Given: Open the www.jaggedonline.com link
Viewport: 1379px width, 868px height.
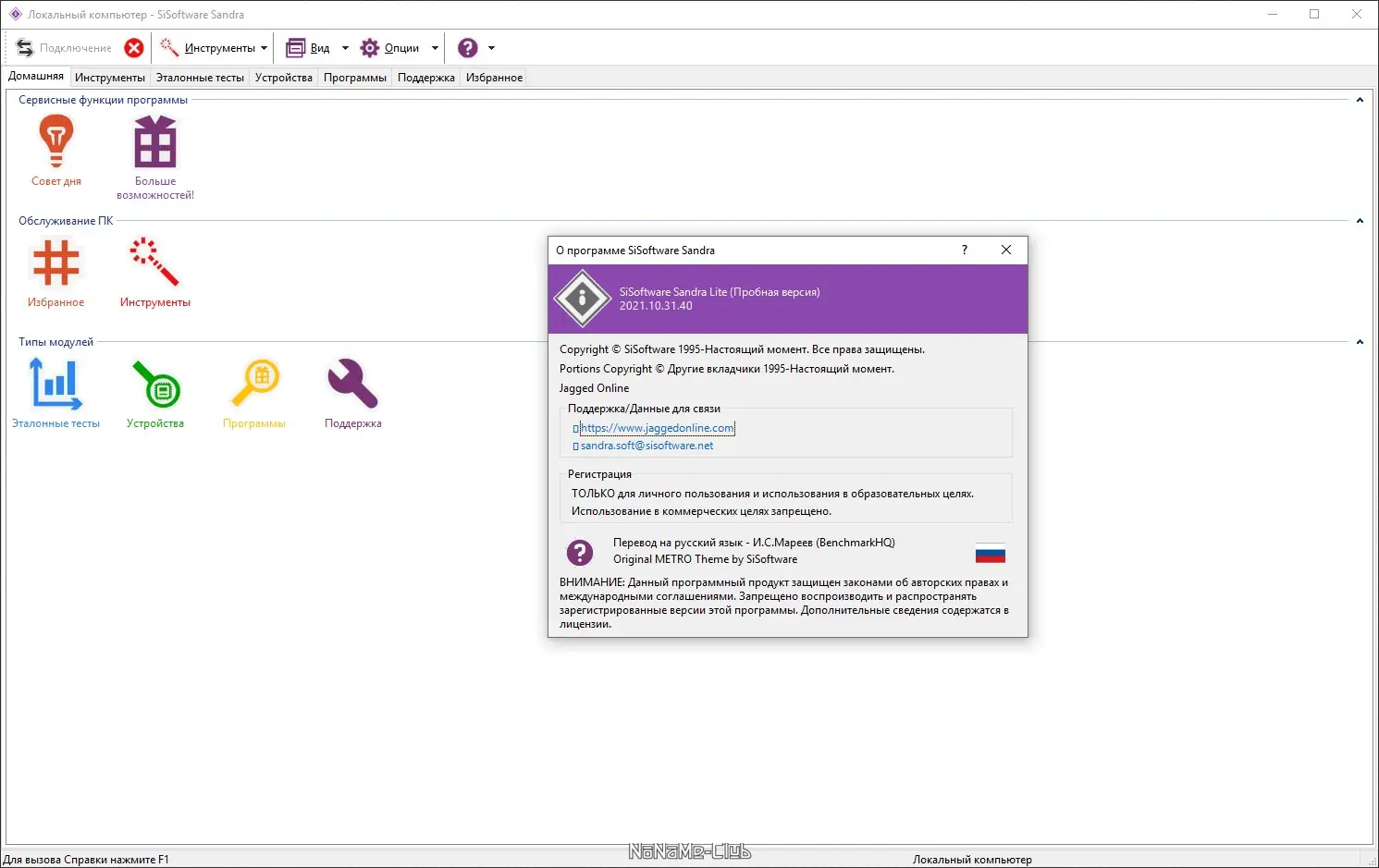Looking at the screenshot, I should click(658, 428).
